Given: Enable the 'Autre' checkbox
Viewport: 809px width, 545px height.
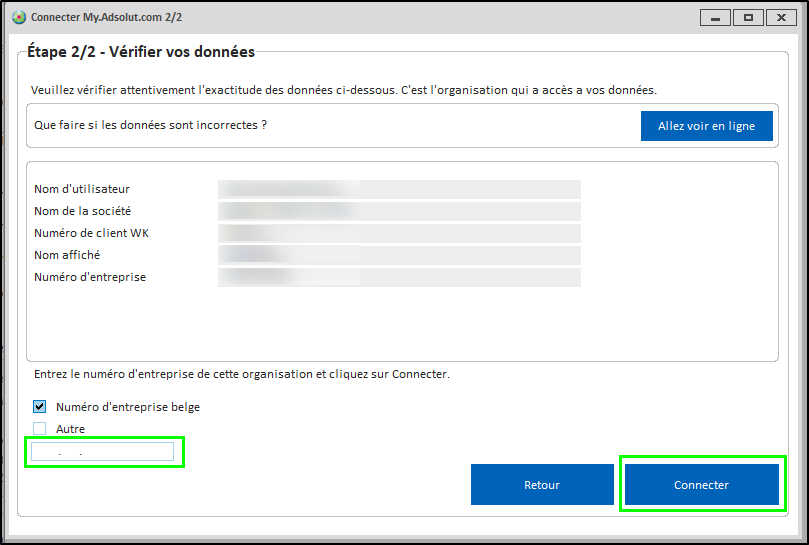Looking at the screenshot, I should 40,429.
